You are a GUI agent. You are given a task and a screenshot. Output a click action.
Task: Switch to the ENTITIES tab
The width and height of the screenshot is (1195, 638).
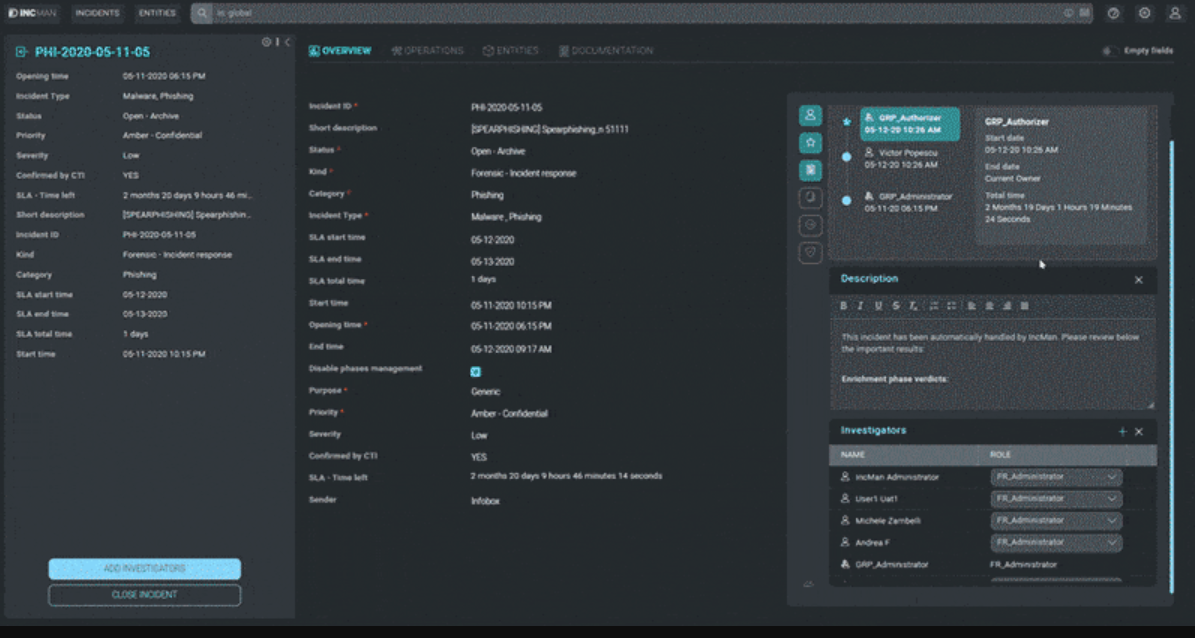point(511,51)
